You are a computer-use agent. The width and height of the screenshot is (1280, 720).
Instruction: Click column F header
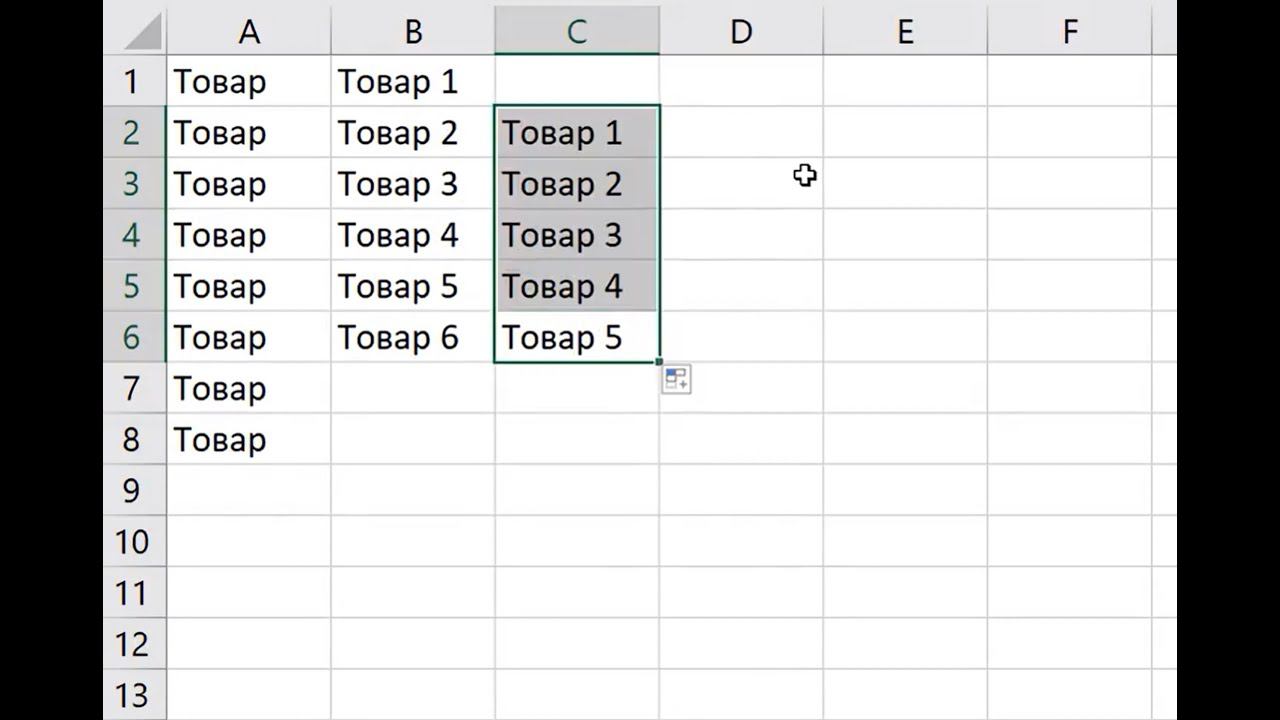pos(1069,32)
